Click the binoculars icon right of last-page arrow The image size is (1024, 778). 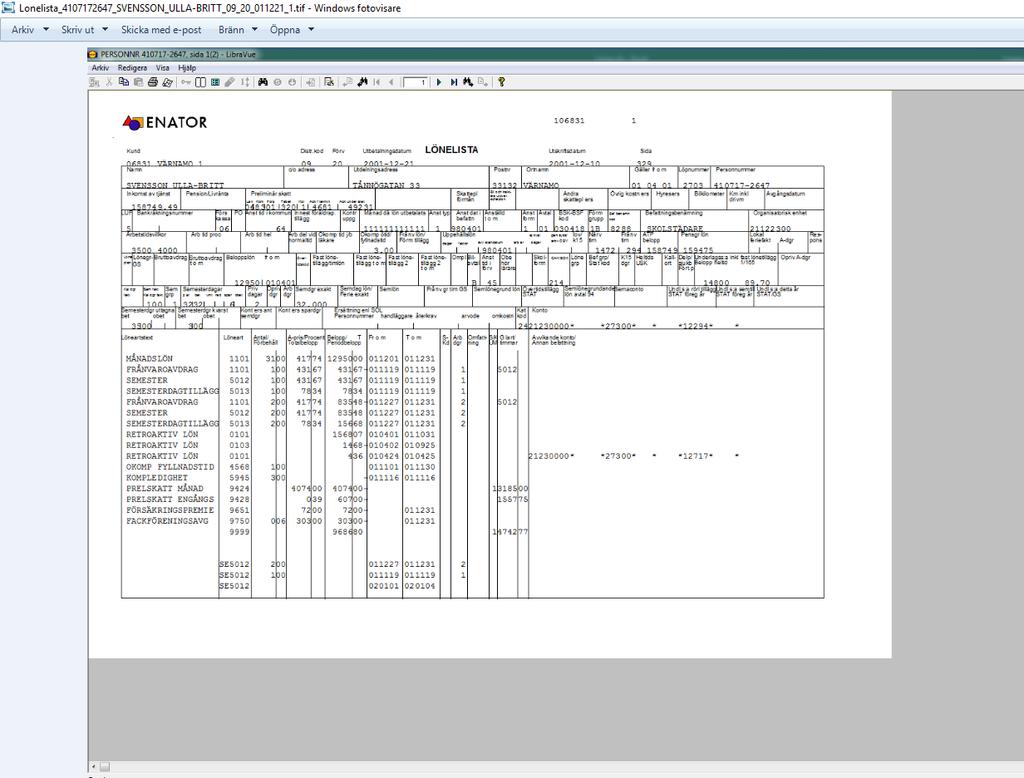[468, 82]
